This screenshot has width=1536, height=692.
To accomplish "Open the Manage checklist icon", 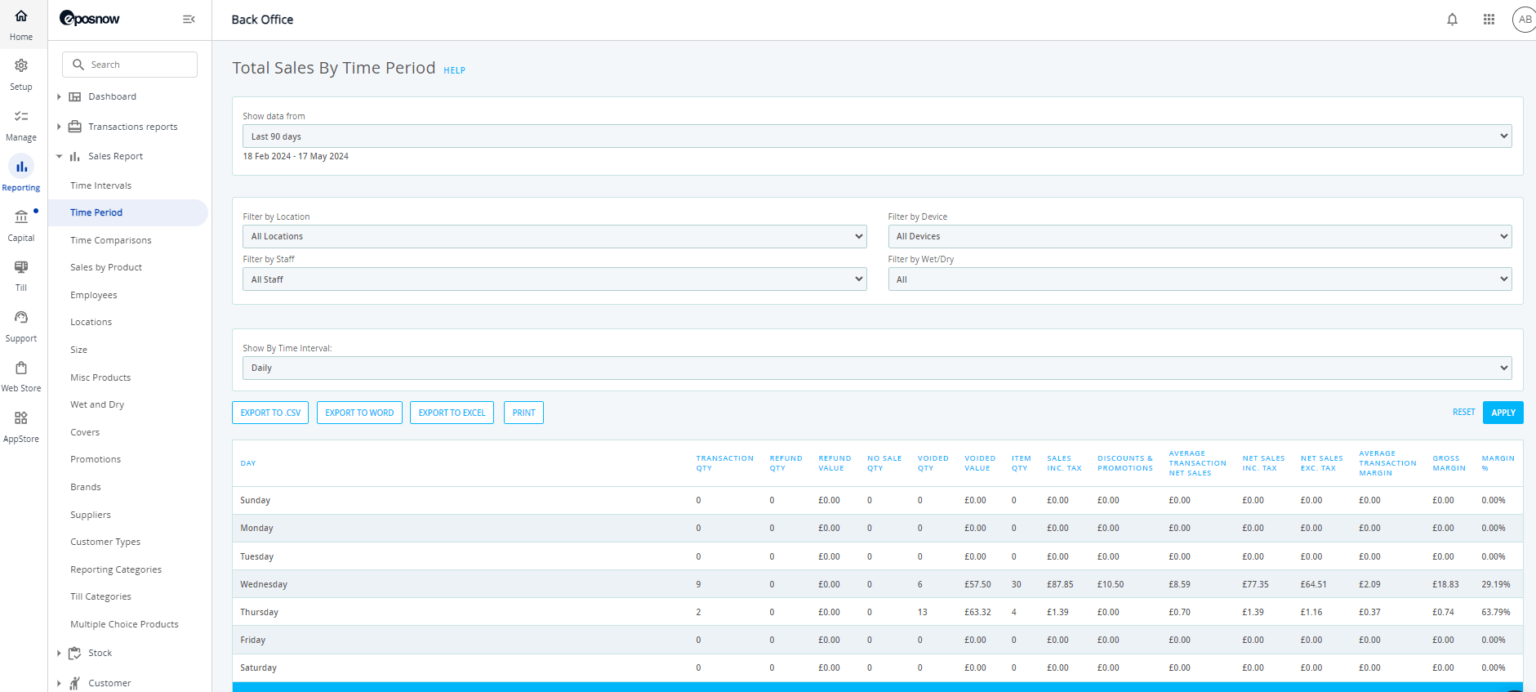I will (21, 116).
